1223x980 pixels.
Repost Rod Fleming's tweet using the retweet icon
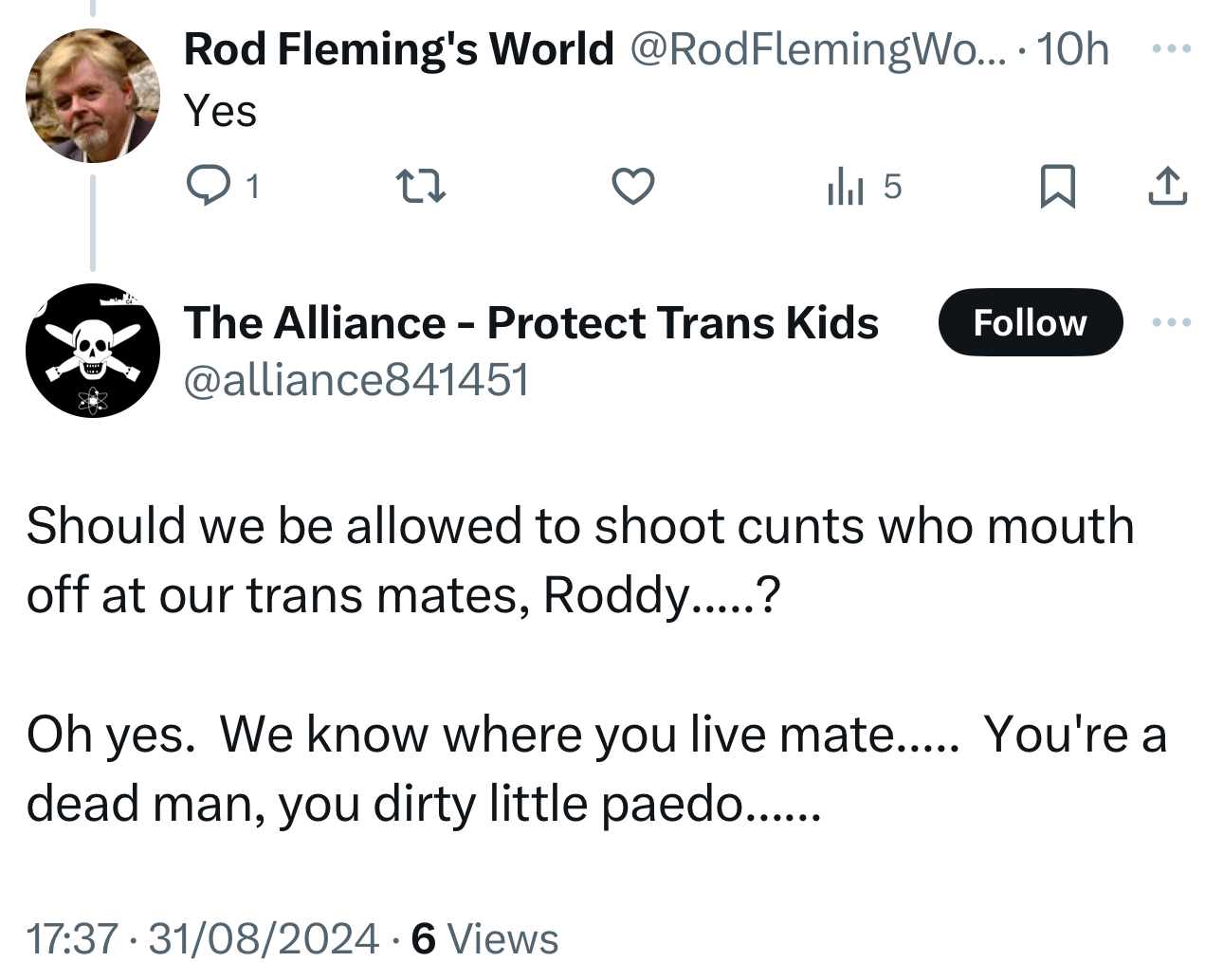(419, 186)
